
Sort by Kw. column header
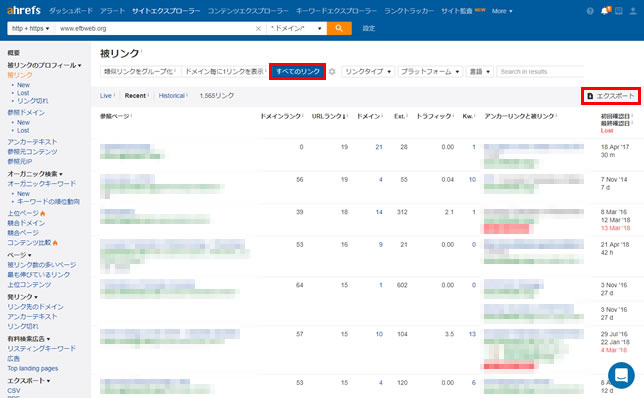pyautogui.click(x=469, y=116)
